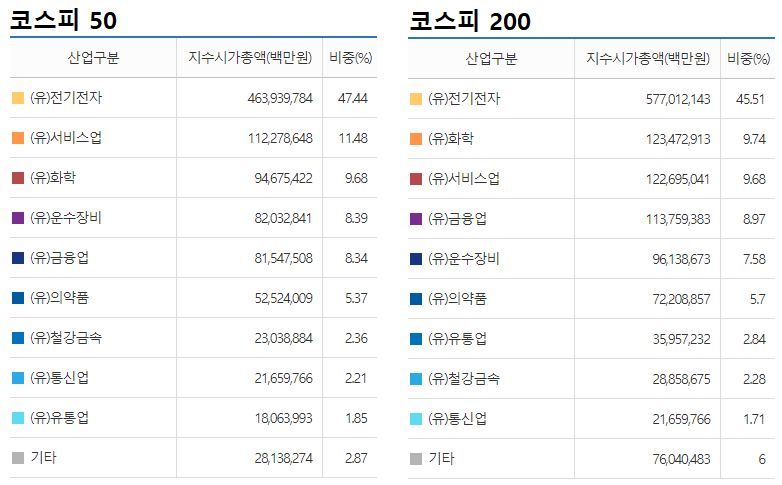The height and width of the screenshot is (485, 782).
Task: Click 산업구분 header in 코스피 200 table
Action: (x=491, y=59)
